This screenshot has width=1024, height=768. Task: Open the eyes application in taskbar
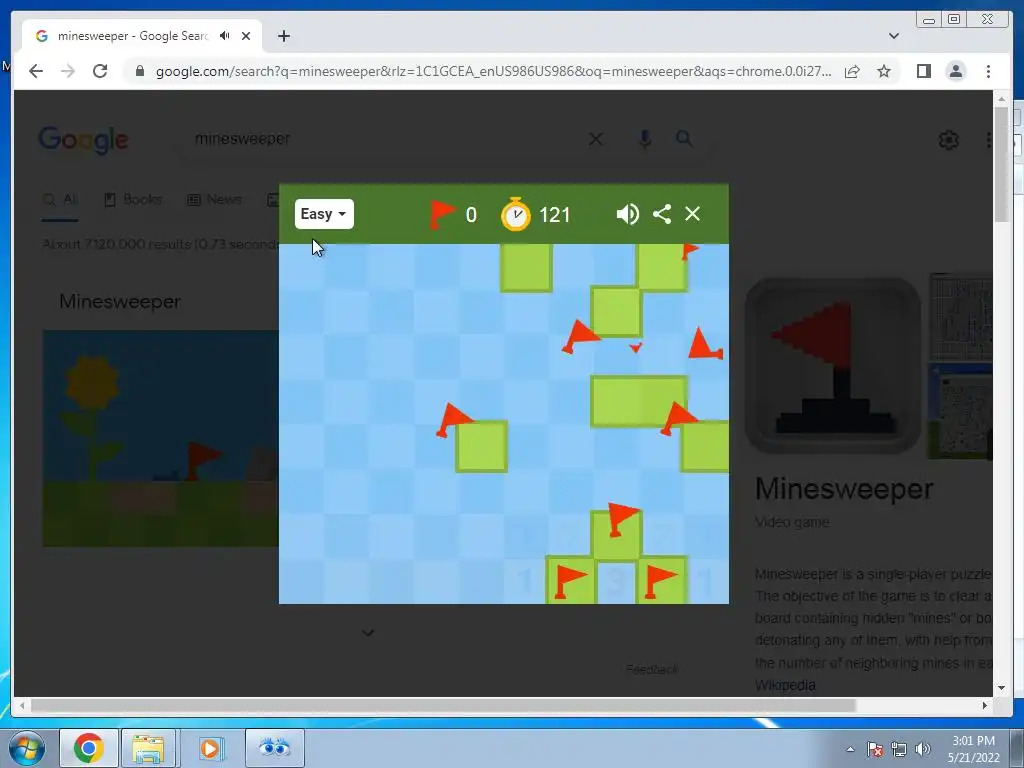click(274, 747)
